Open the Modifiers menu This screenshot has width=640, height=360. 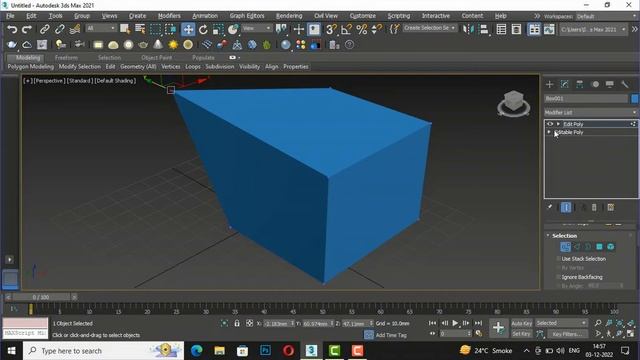click(x=169, y=16)
